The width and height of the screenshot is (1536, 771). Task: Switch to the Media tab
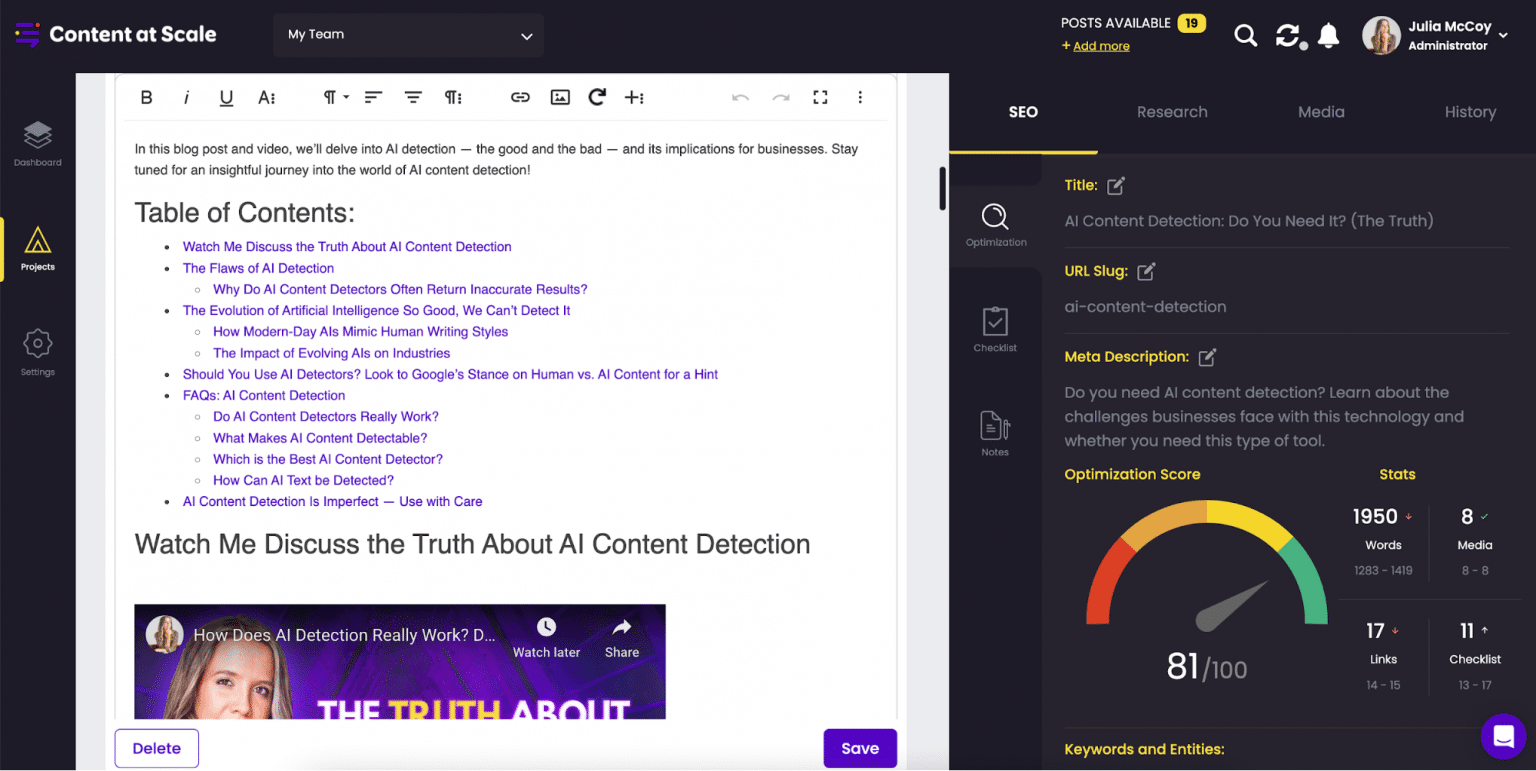1320,112
